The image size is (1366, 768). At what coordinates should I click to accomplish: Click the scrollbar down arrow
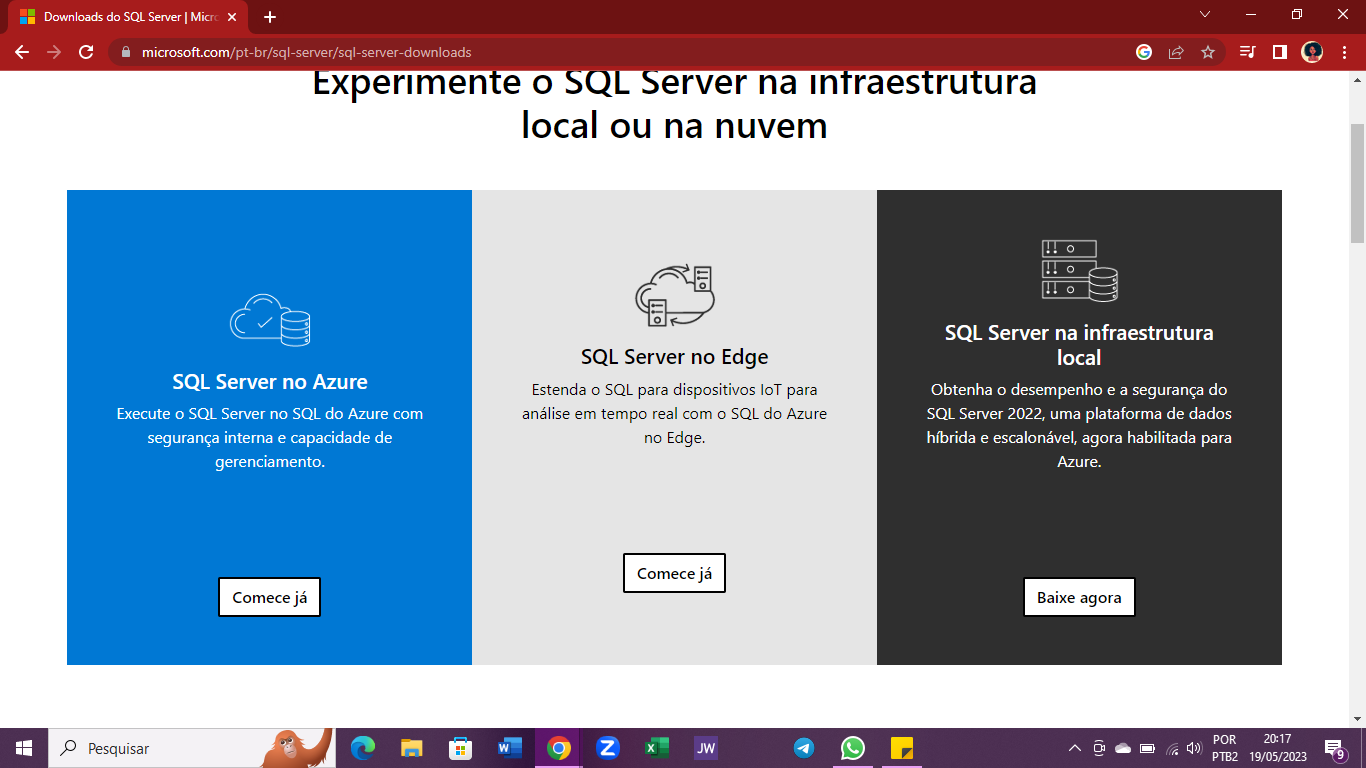pyautogui.click(x=1357, y=717)
